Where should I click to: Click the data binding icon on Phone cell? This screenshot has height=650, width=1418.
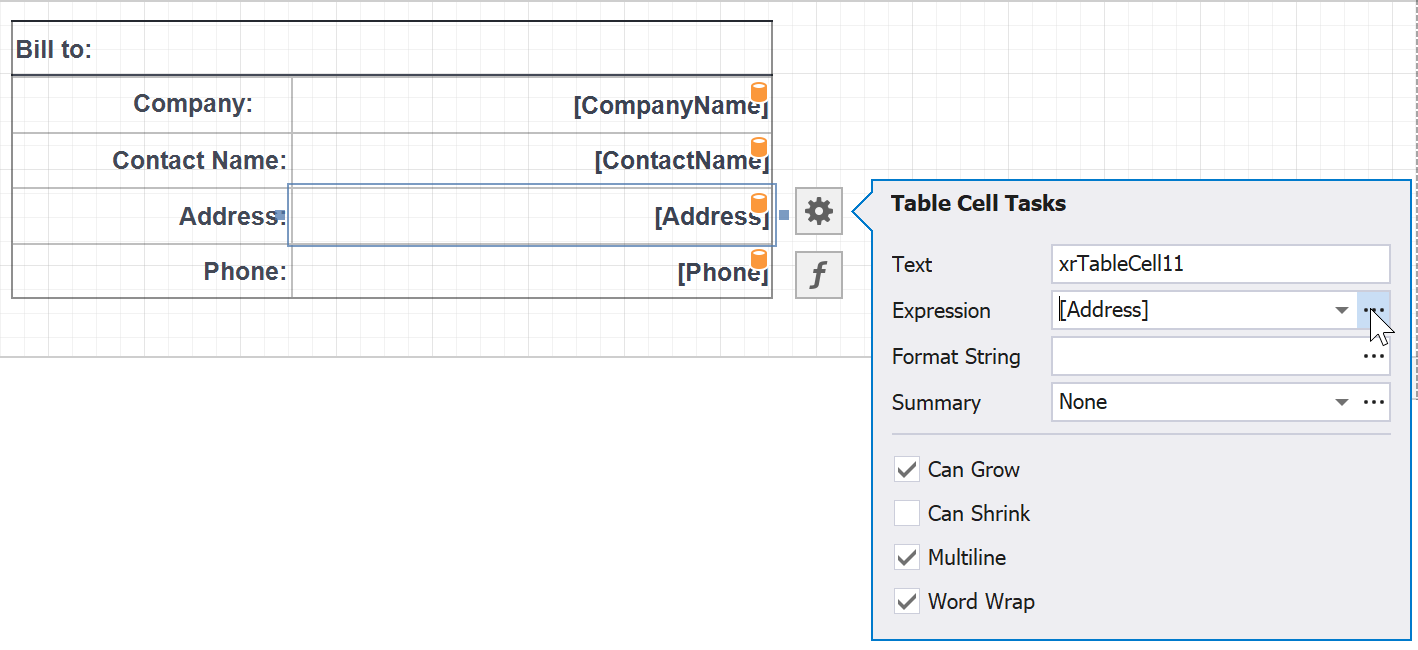coord(759,260)
